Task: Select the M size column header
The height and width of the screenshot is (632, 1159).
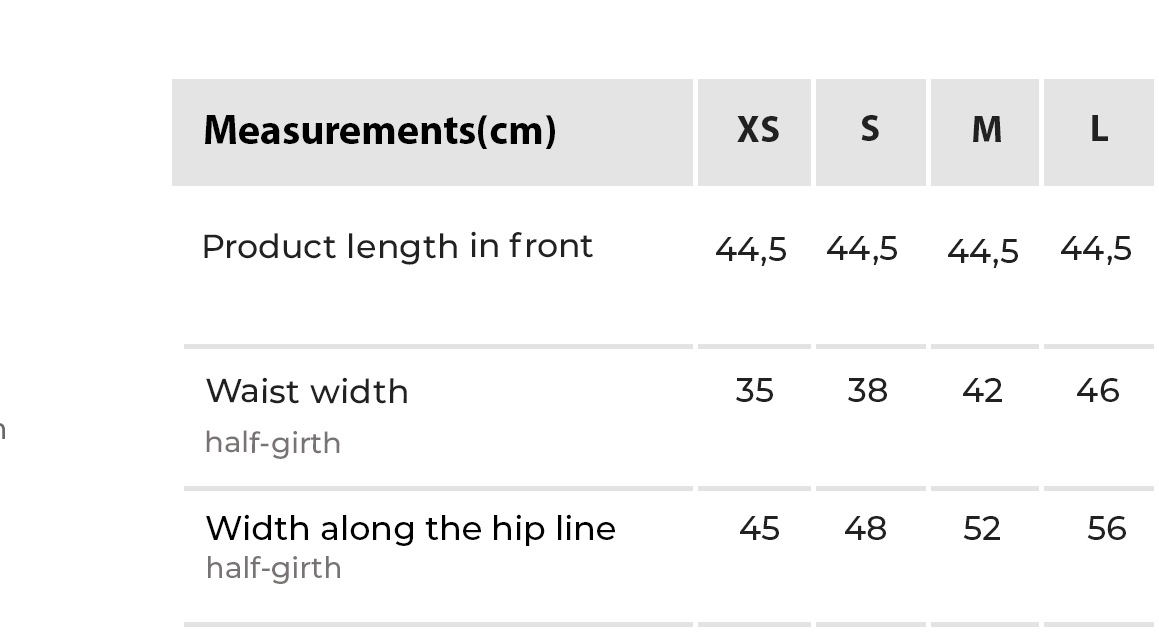Action: click(x=986, y=130)
